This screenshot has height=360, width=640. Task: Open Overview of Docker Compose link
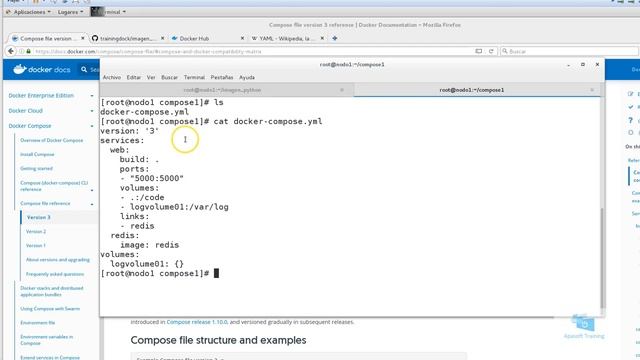[51, 140]
